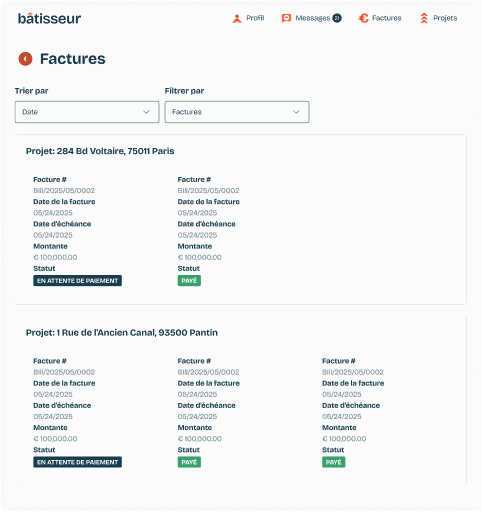Screen dimensions: 482x512
Task: Click the Payé badge in the Bd Voltaire project
Action: [x=189, y=281]
